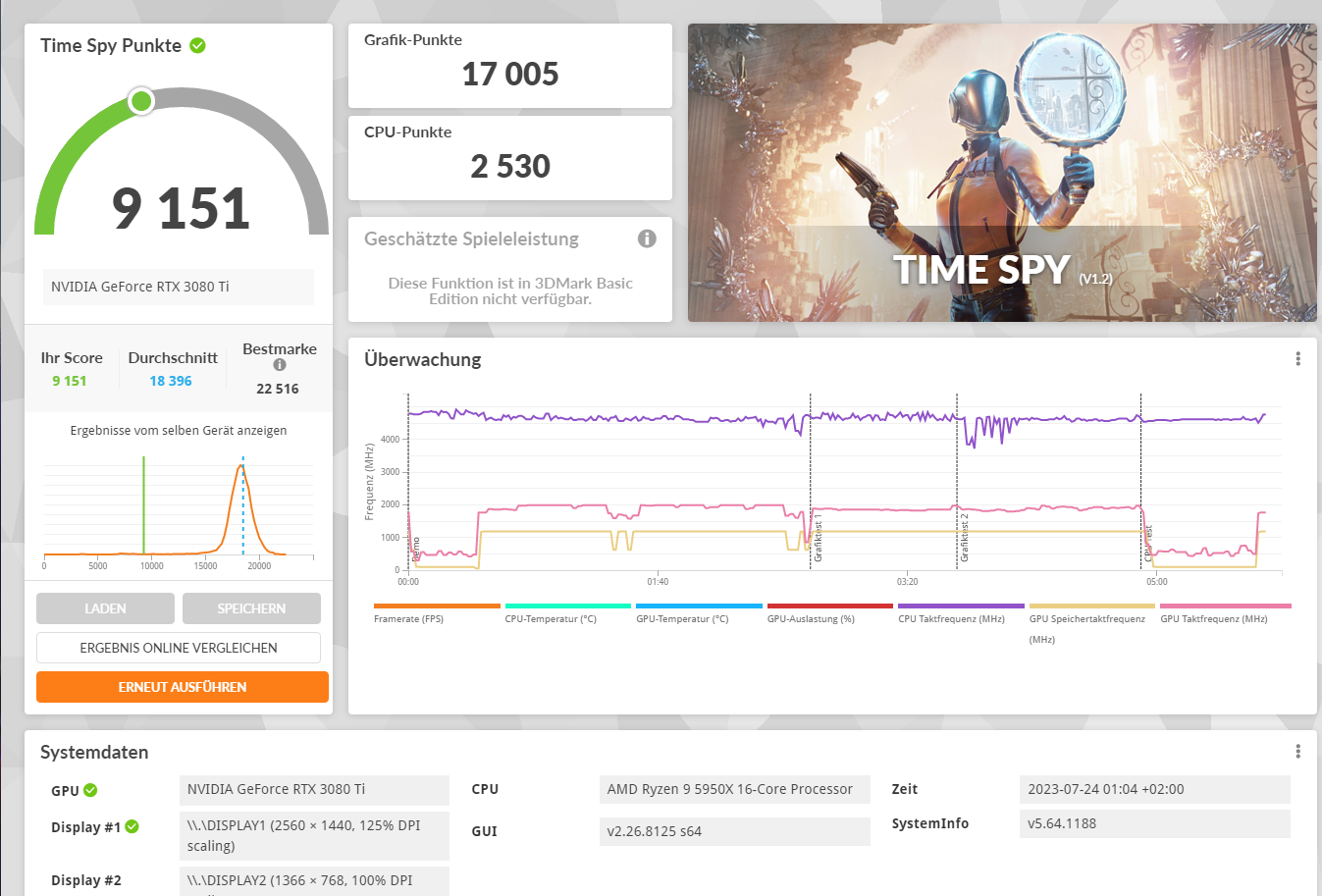Click the CPU-Punkte value 2 530
This screenshot has width=1322, height=896.
click(x=510, y=166)
